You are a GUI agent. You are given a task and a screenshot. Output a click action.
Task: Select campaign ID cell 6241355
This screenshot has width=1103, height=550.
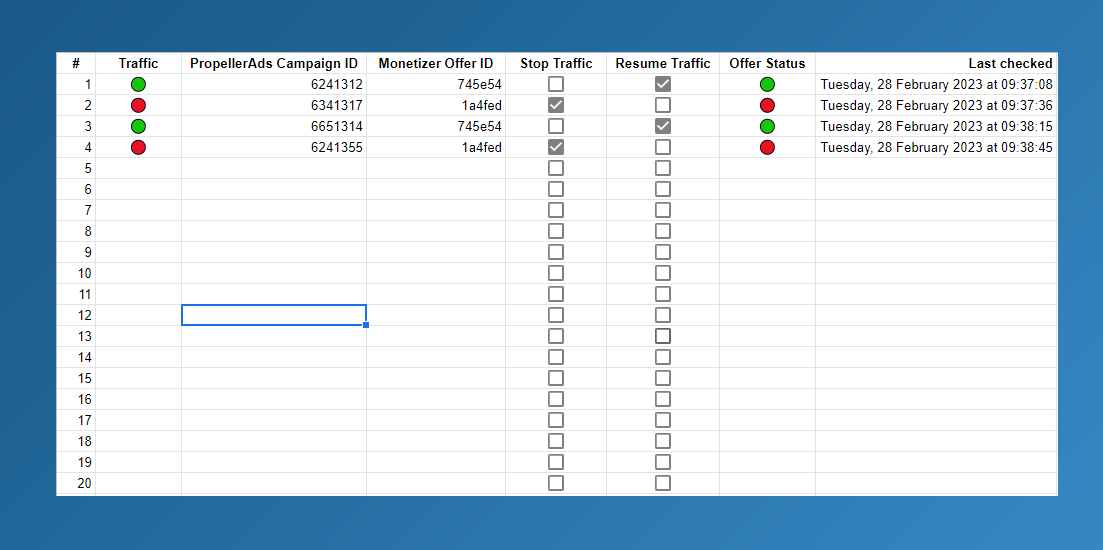tap(274, 148)
